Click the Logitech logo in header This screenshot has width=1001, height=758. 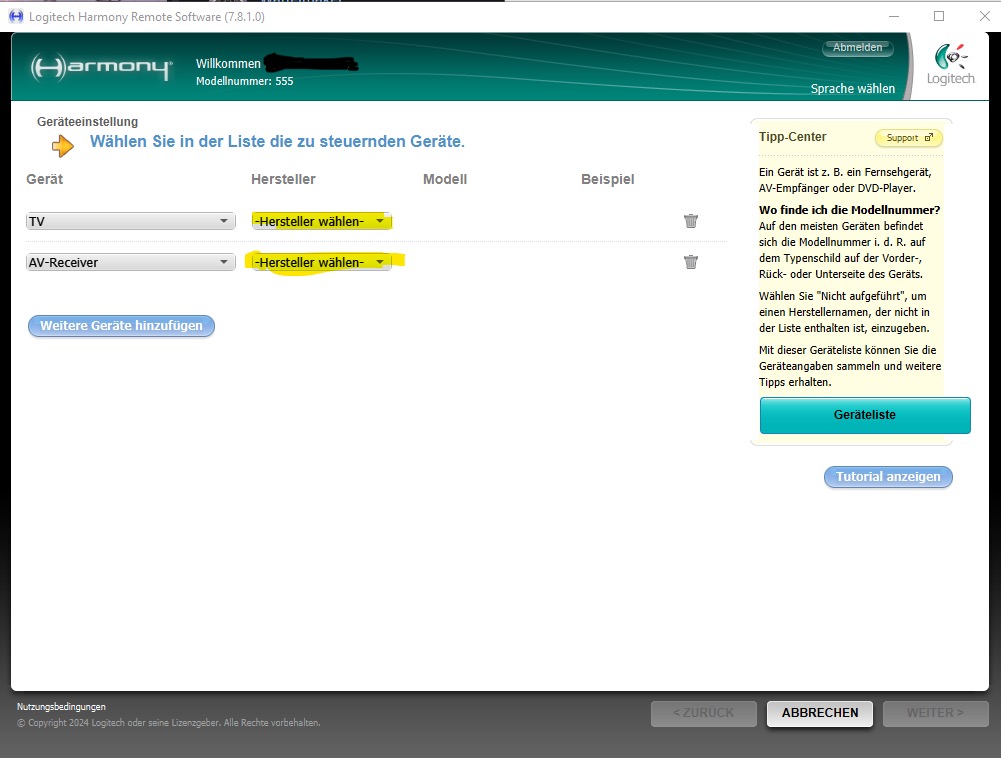point(951,65)
